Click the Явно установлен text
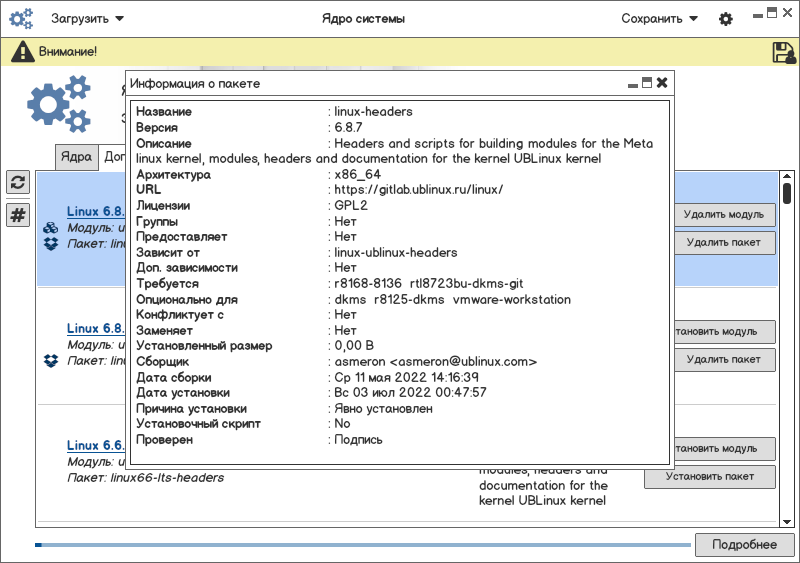 (x=383, y=409)
